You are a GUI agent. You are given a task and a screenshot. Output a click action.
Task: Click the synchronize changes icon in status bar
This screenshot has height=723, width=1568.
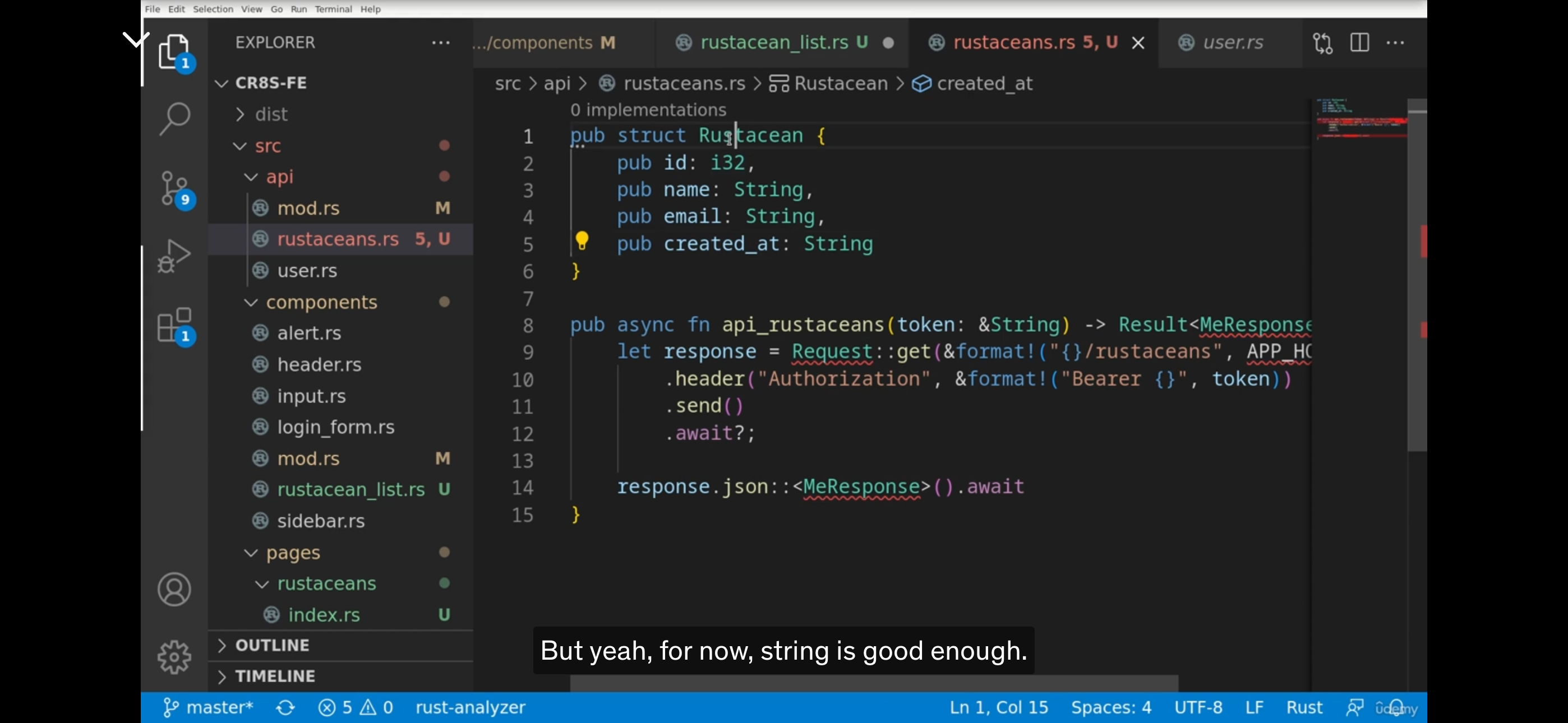click(x=285, y=708)
